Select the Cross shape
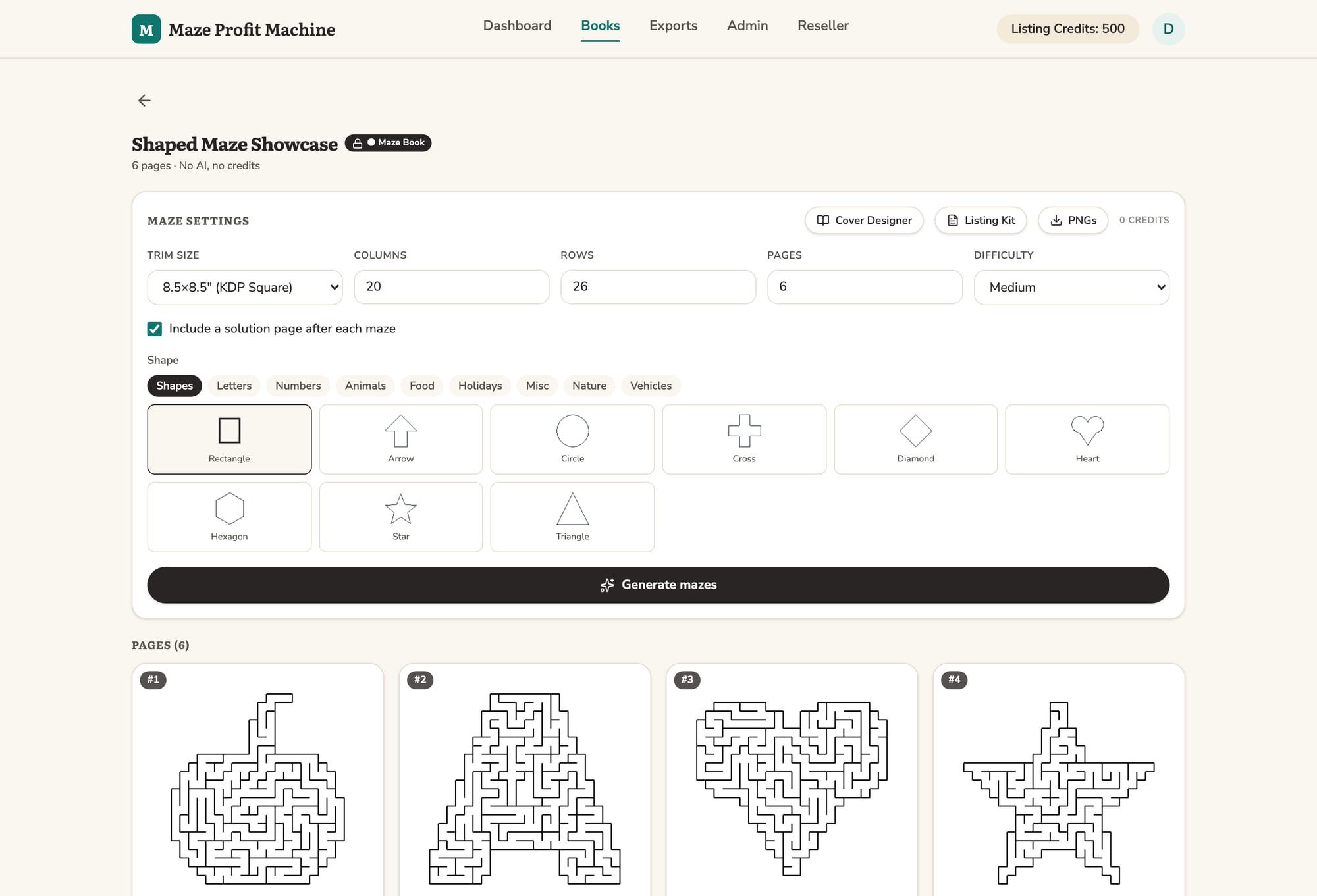The image size is (1317, 896). coord(744,439)
